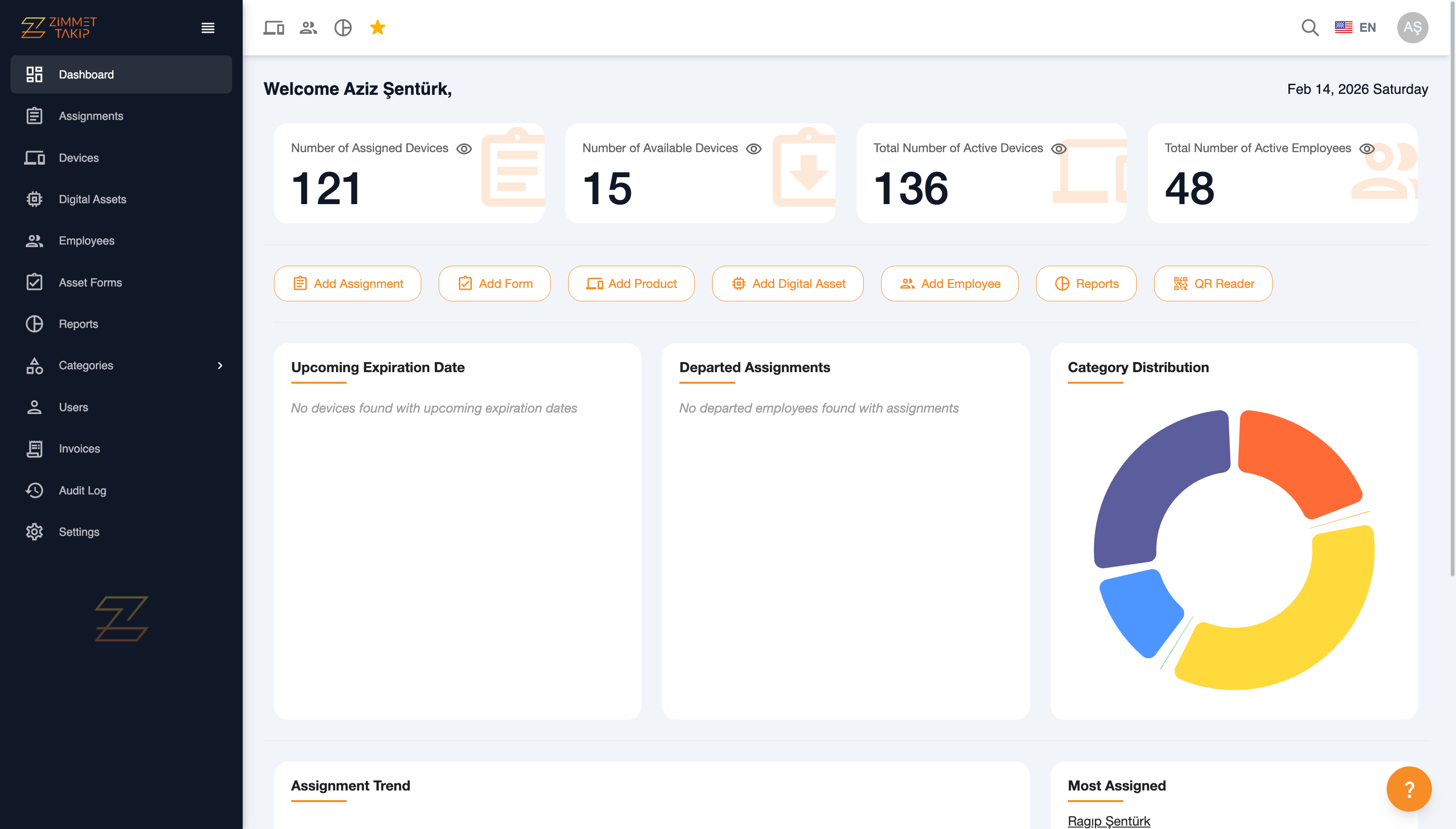
Task: Open the EN language selector
Action: pos(1356,28)
